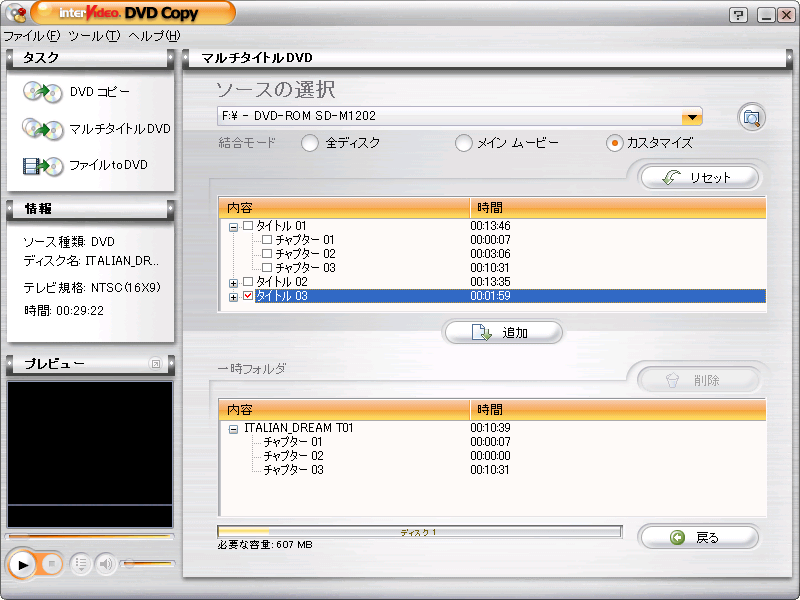Select the マルチタイトルDVD task icon
This screenshot has height=600, width=800.
pos(42,129)
